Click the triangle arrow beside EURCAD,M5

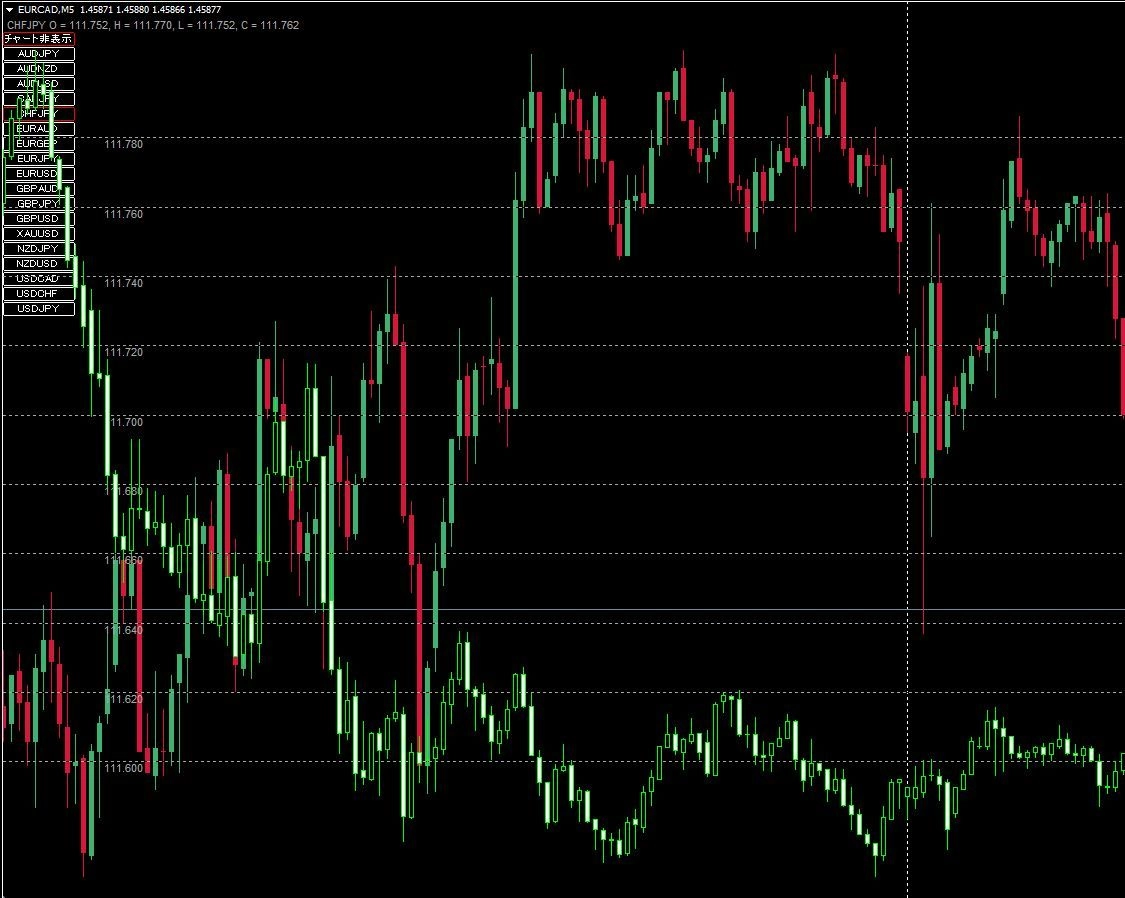point(9,10)
